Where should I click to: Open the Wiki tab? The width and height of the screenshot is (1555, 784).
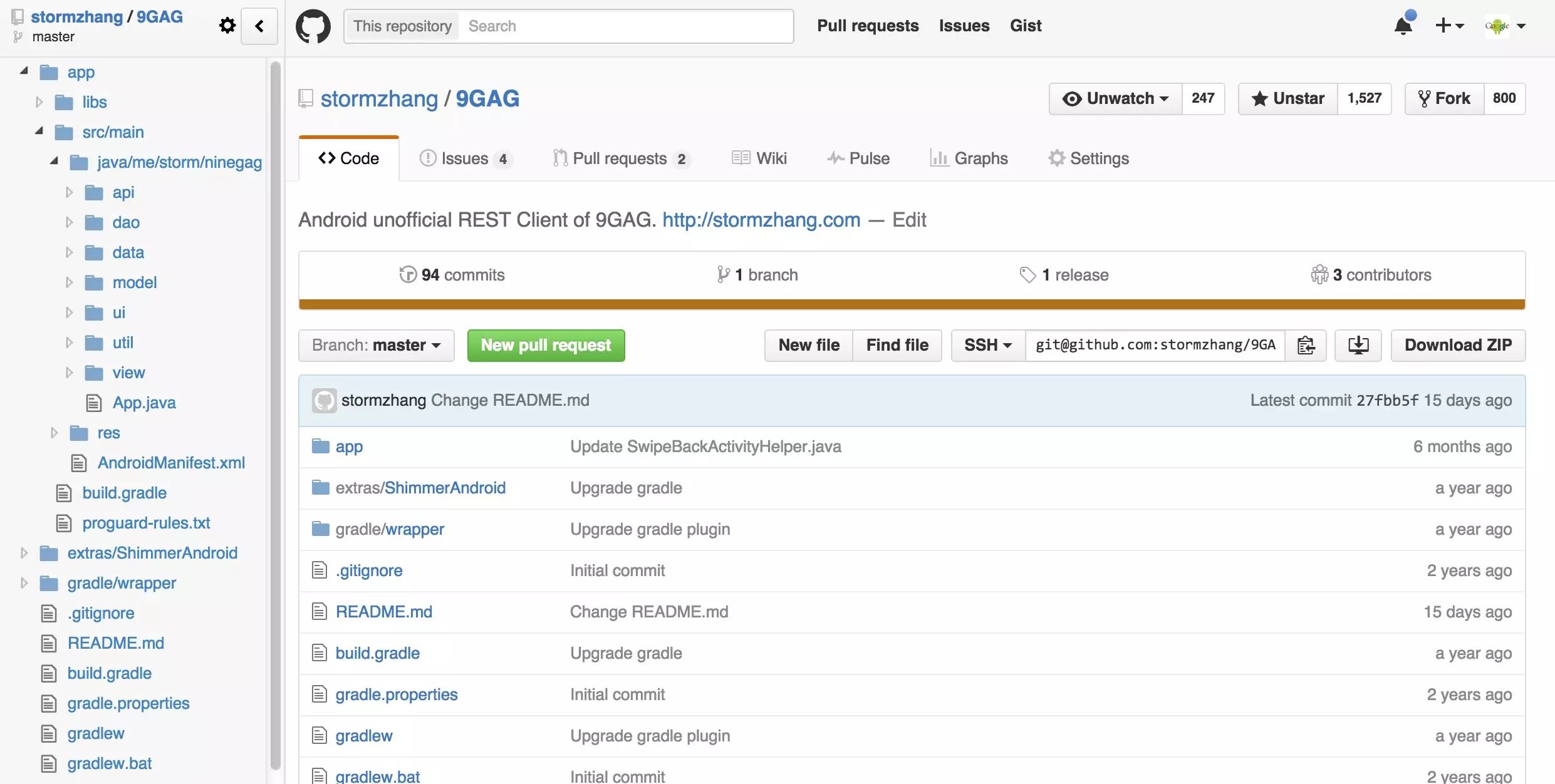tap(759, 158)
